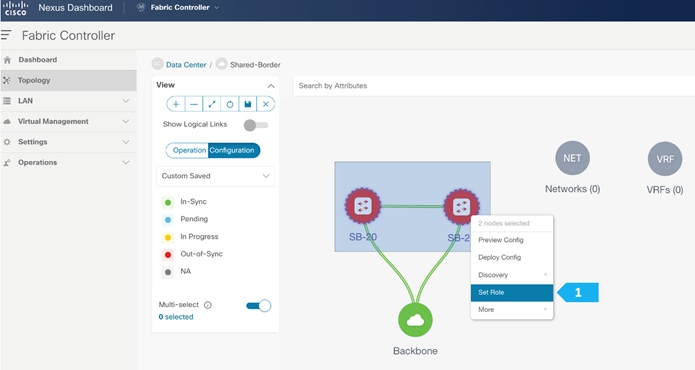695x370 pixels.
Task: Go to the Data Center breadcrumb link
Action: click(186, 65)
